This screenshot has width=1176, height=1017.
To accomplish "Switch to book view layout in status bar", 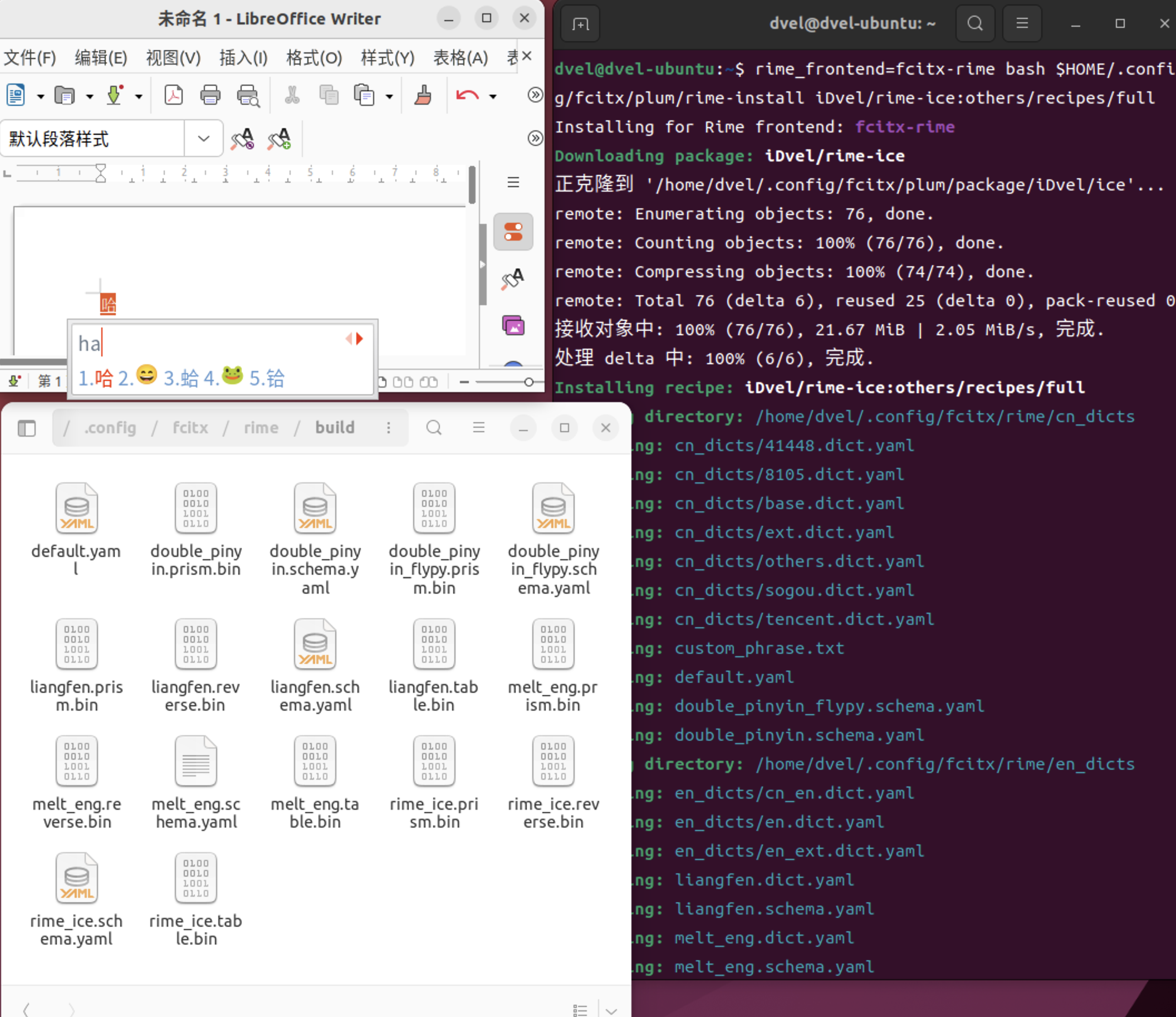I will click(x=429, y=382).
